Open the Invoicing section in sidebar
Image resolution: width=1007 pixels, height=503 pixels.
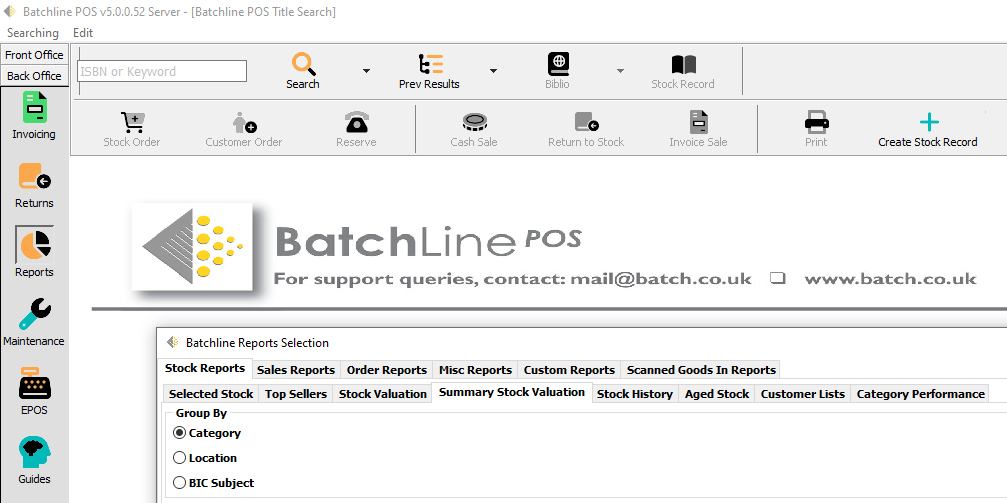[34, 116]
